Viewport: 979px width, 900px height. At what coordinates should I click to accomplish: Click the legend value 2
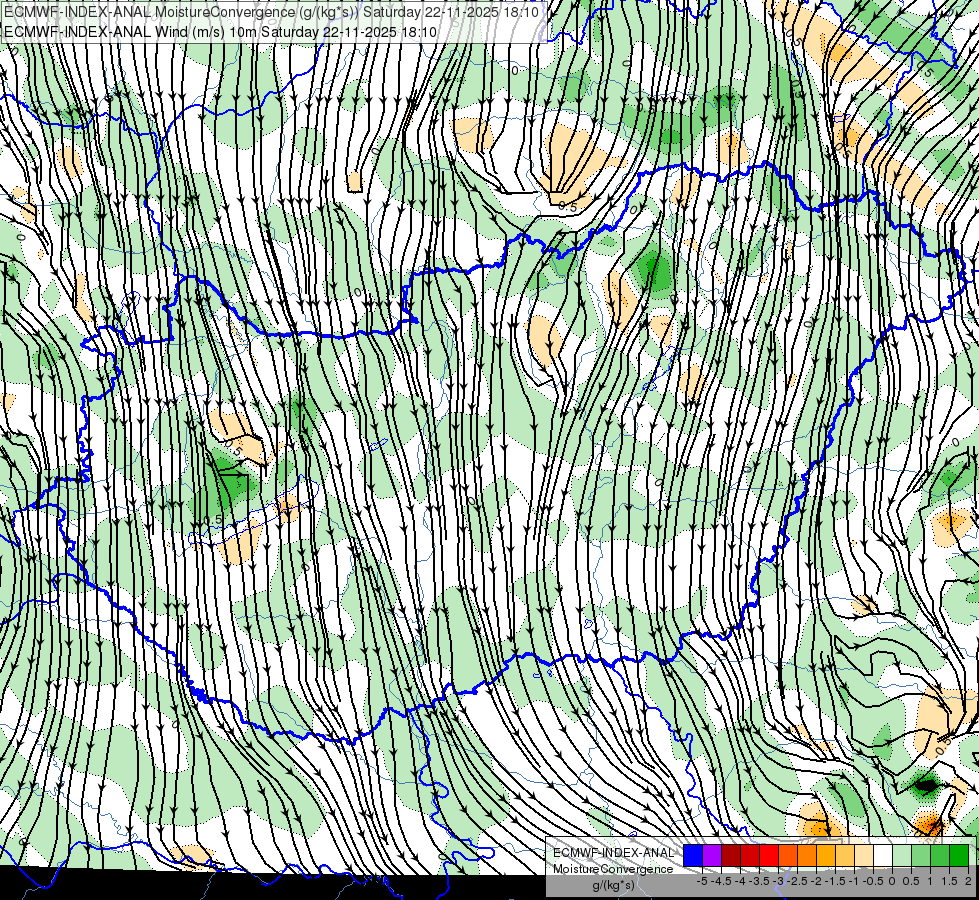[968, 881]
